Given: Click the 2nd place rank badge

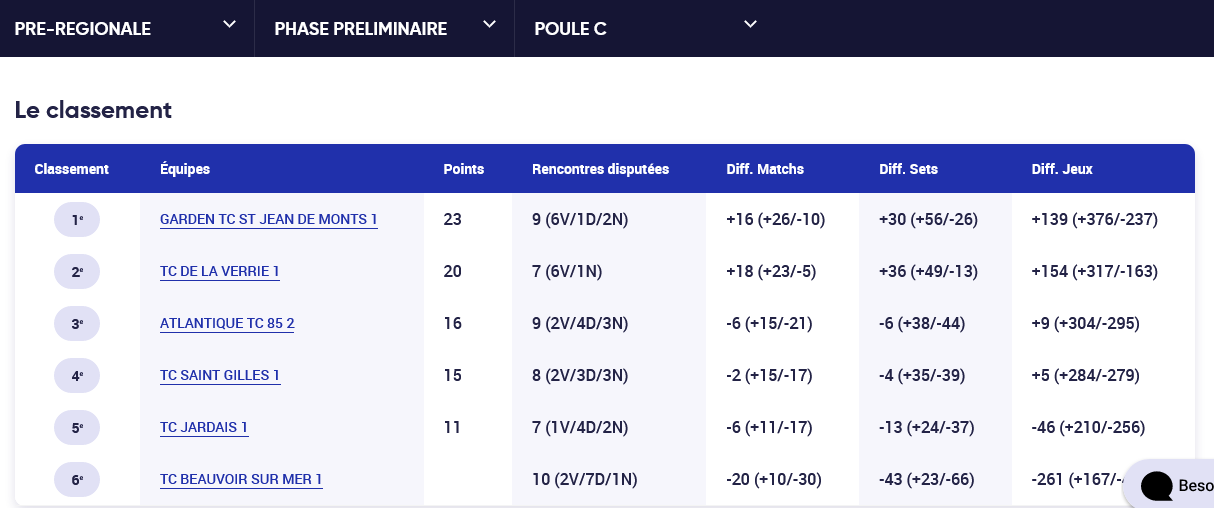Looking at the screenshot, I should point(77,271).
